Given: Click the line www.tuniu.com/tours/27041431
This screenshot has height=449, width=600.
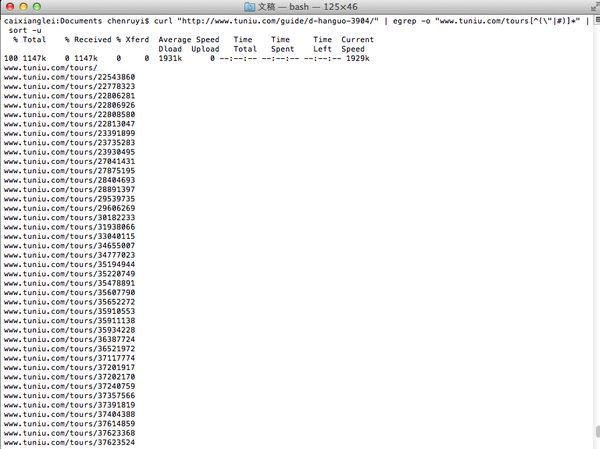Looking at the screenshot, I should pyautogui.click(x=69, y=161).
